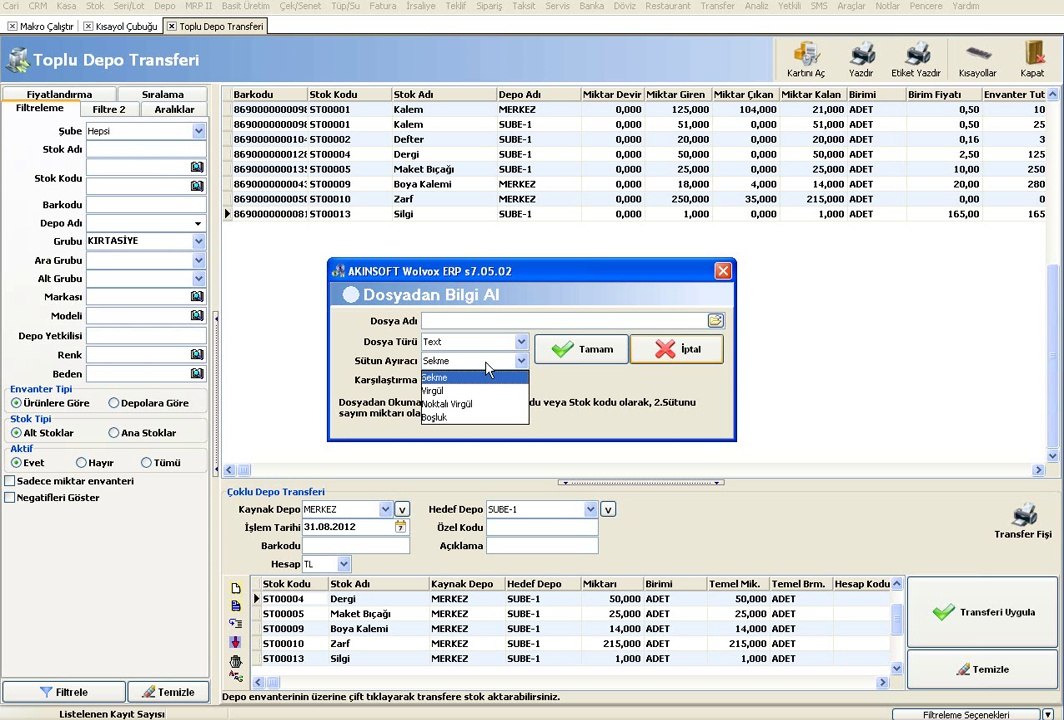Click Temizle button next to Filtrele

point(168,692)
